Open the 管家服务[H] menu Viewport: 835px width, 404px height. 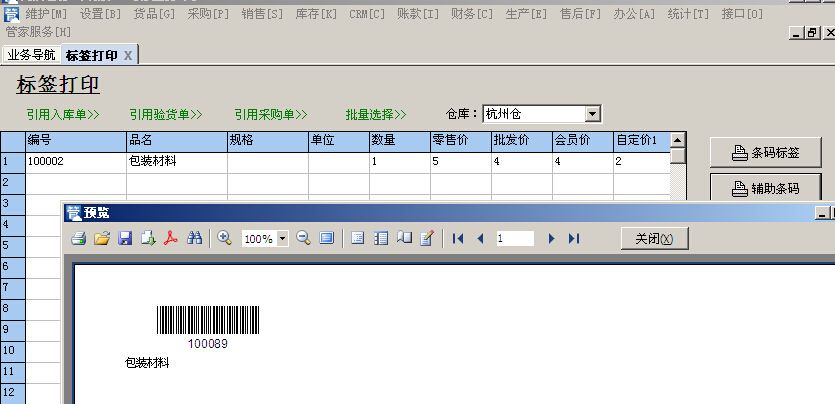[x=38, y=32]
